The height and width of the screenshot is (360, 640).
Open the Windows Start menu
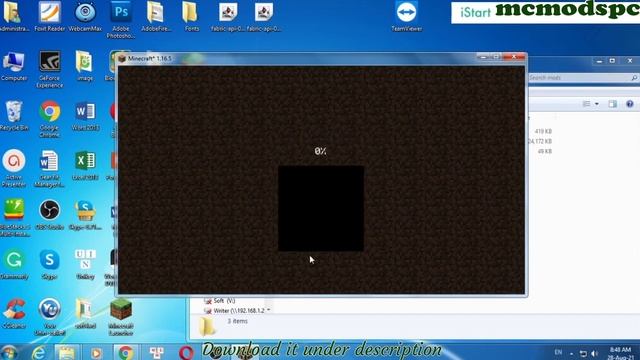click(8, 352)
